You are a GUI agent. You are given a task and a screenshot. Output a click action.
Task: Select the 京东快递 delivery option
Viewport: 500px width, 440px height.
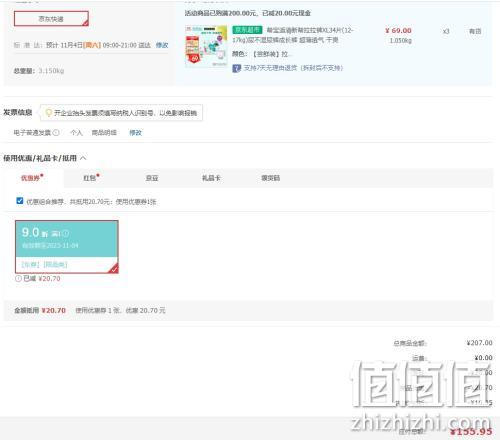(51, 19)
